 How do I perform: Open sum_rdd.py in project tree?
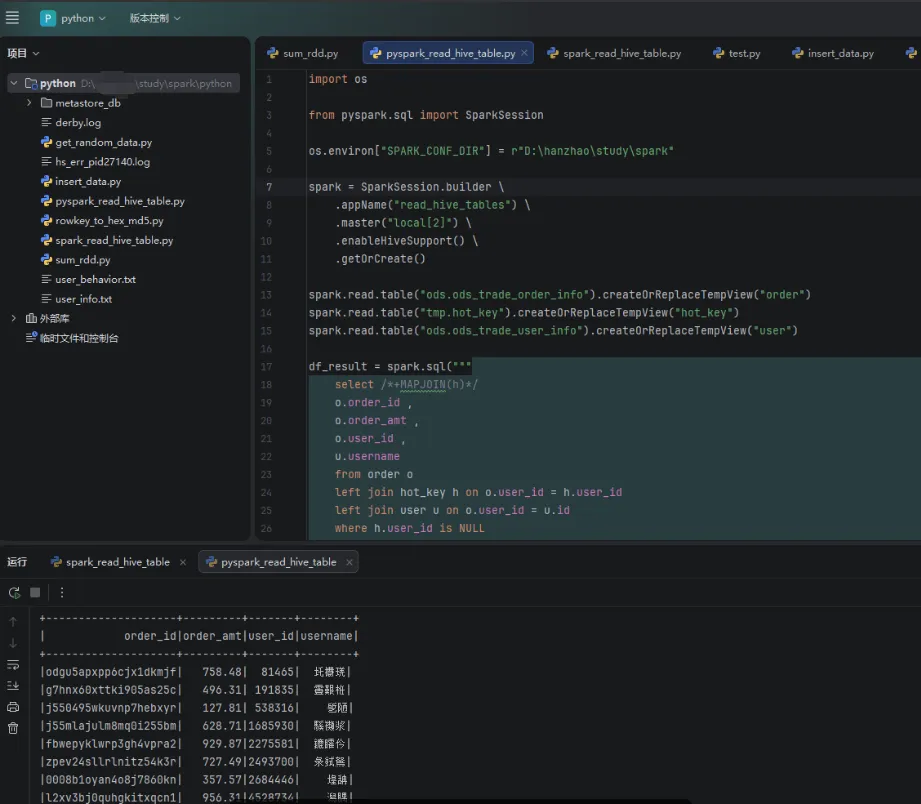point(83,260)
